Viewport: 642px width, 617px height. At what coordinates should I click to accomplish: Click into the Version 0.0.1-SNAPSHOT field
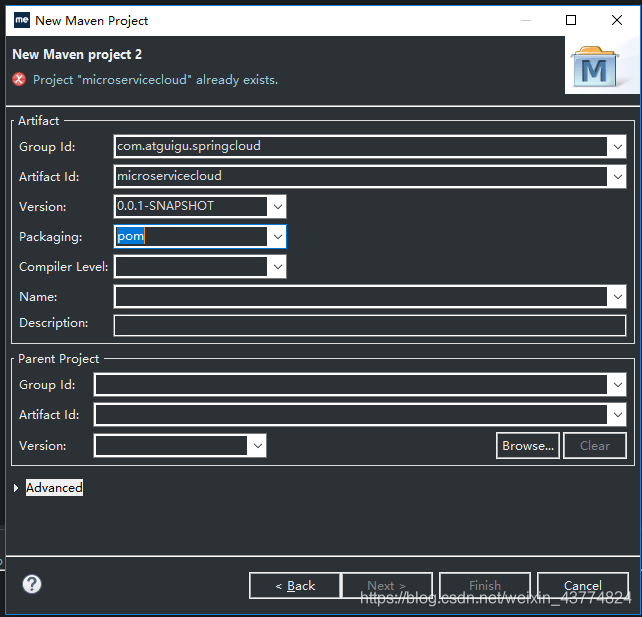point(191,206)
